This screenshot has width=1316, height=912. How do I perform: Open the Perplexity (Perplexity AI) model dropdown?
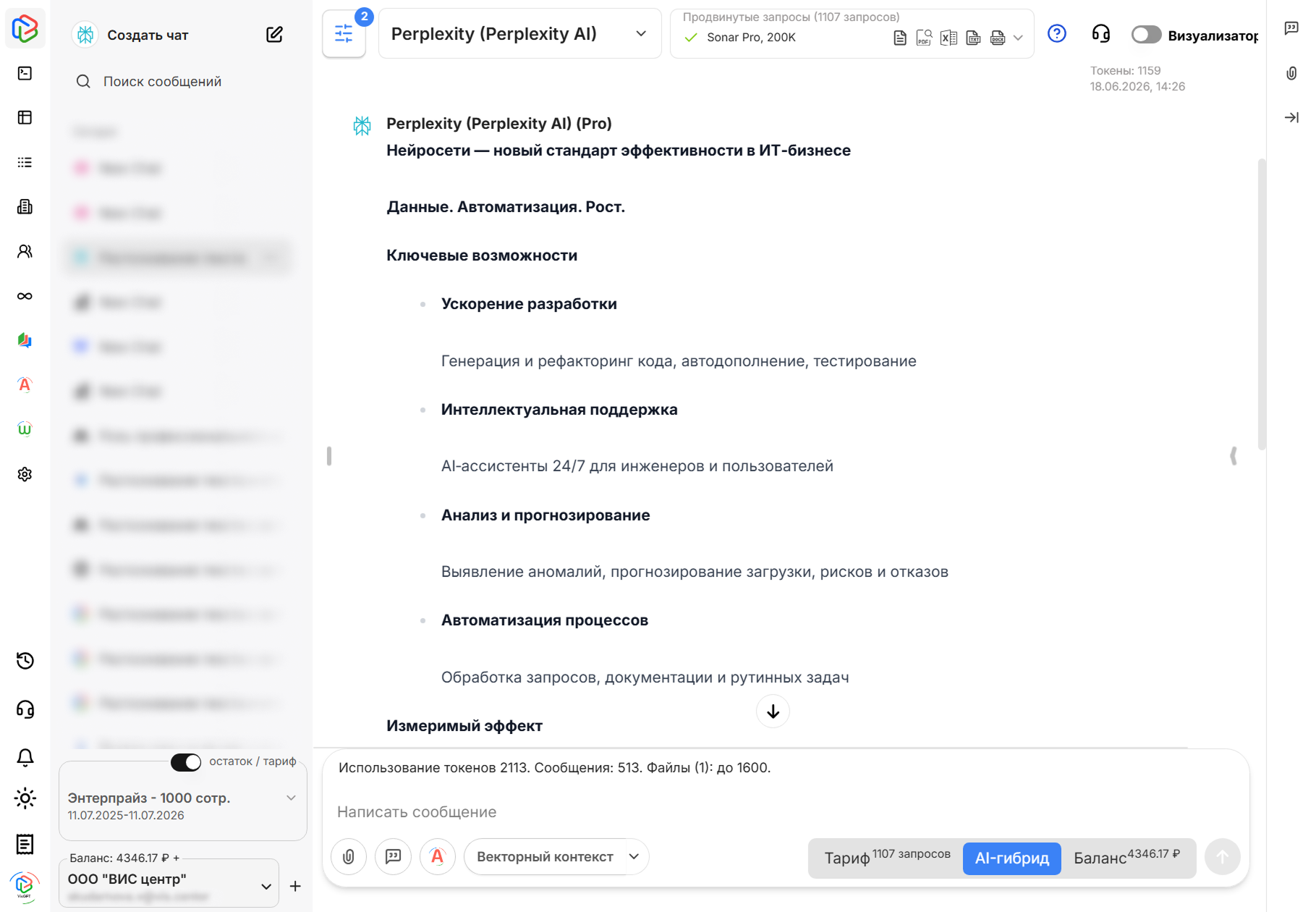click(x=519, y=33)
